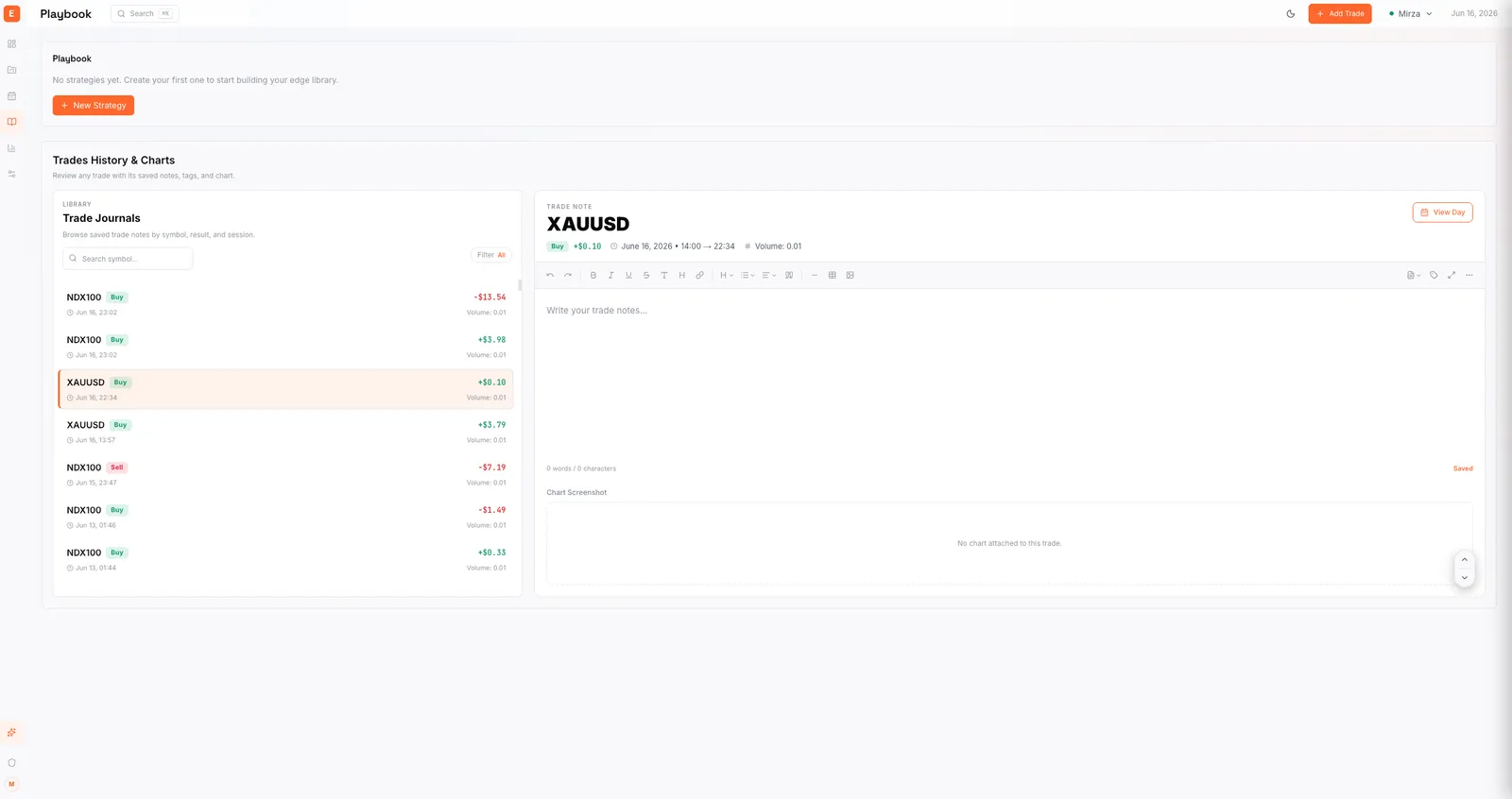
Task: Redo edit in note toolbar
Action: (x=568, y=276)
